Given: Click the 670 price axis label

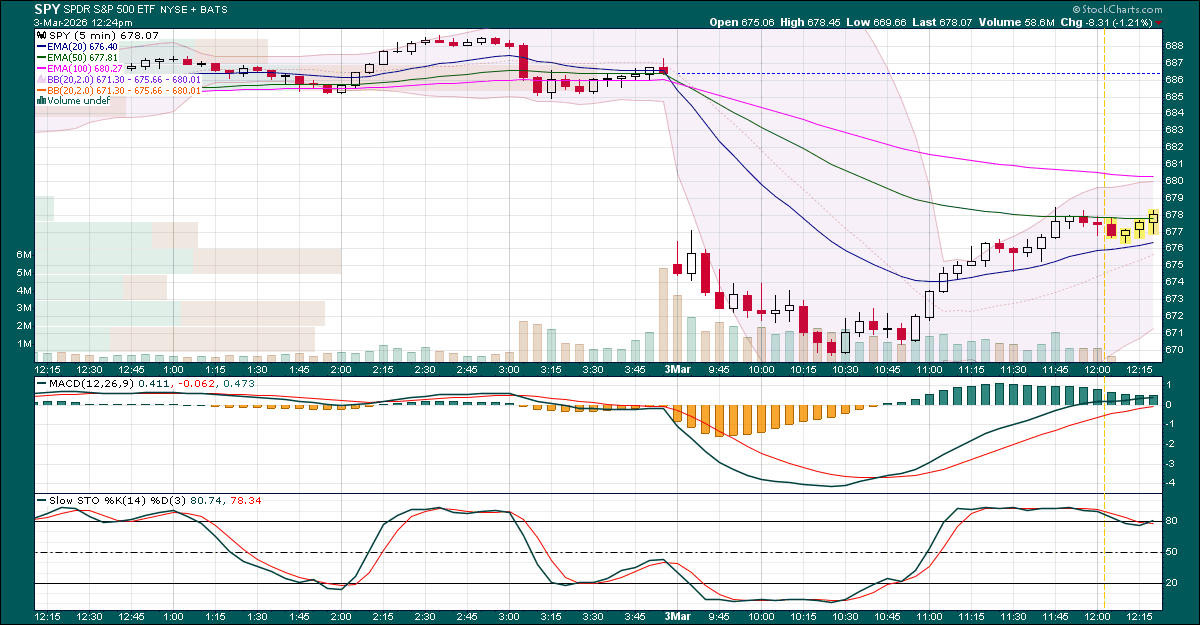Looking at the screenshot, I should [1174, 350].
